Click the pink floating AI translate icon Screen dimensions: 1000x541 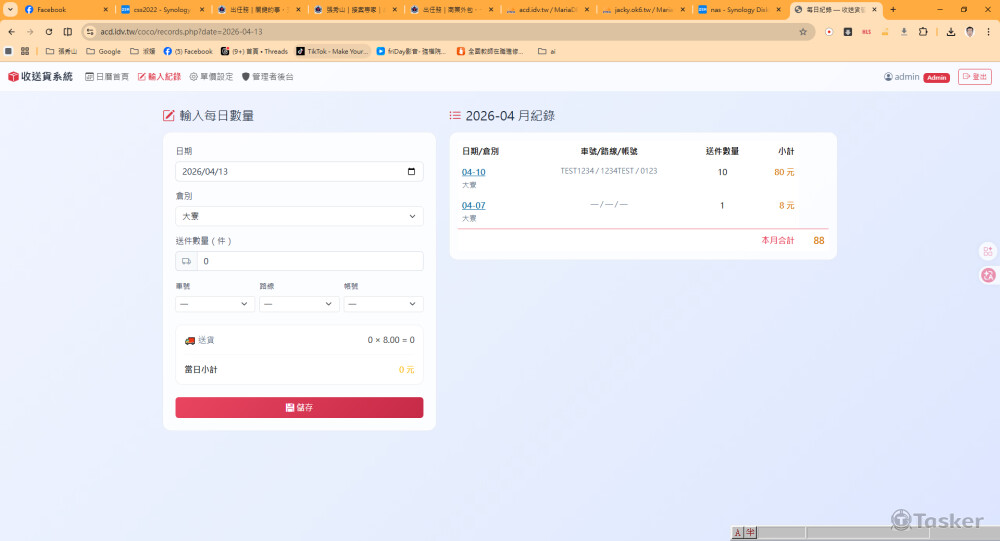[x=988, y=275]
